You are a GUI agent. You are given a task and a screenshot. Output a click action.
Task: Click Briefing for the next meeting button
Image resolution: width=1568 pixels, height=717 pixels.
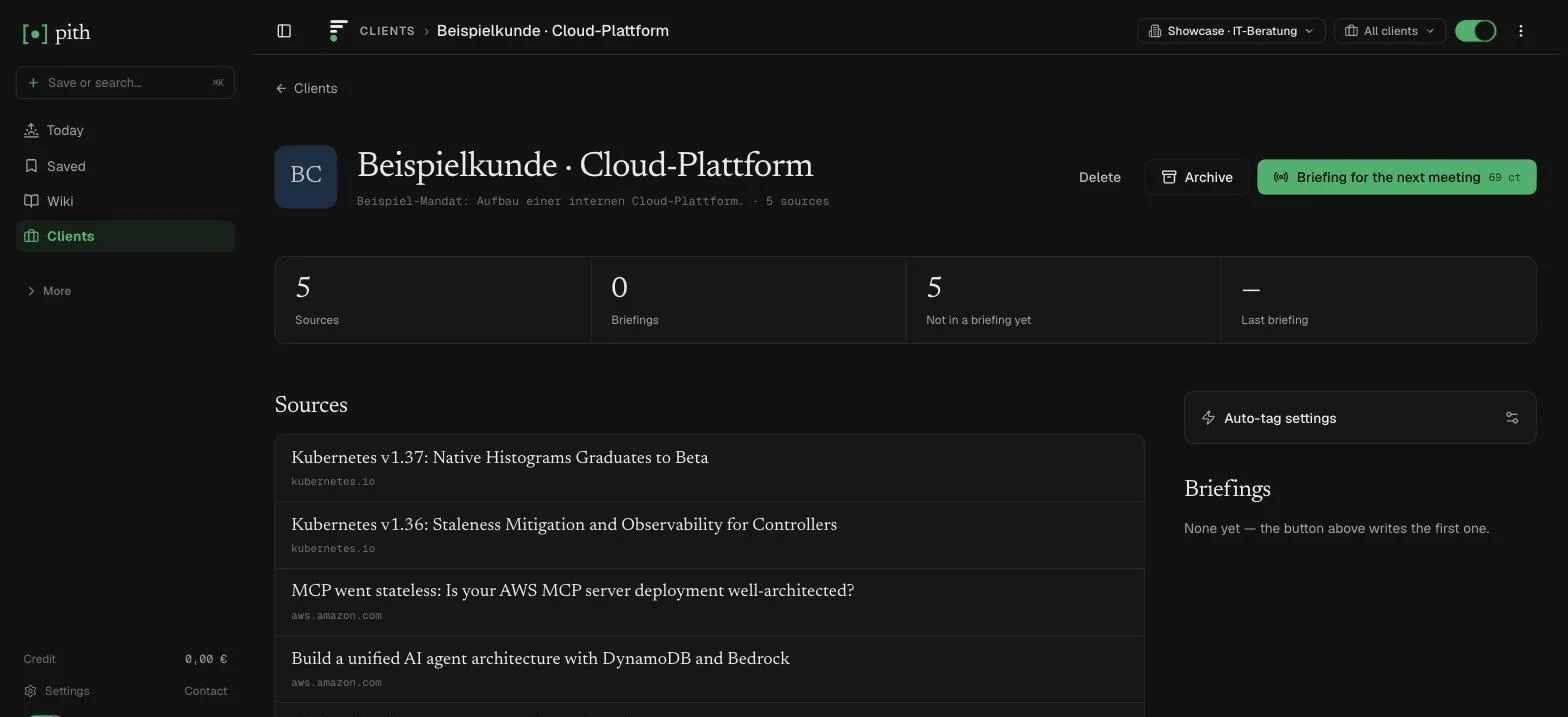point(1396,177)
